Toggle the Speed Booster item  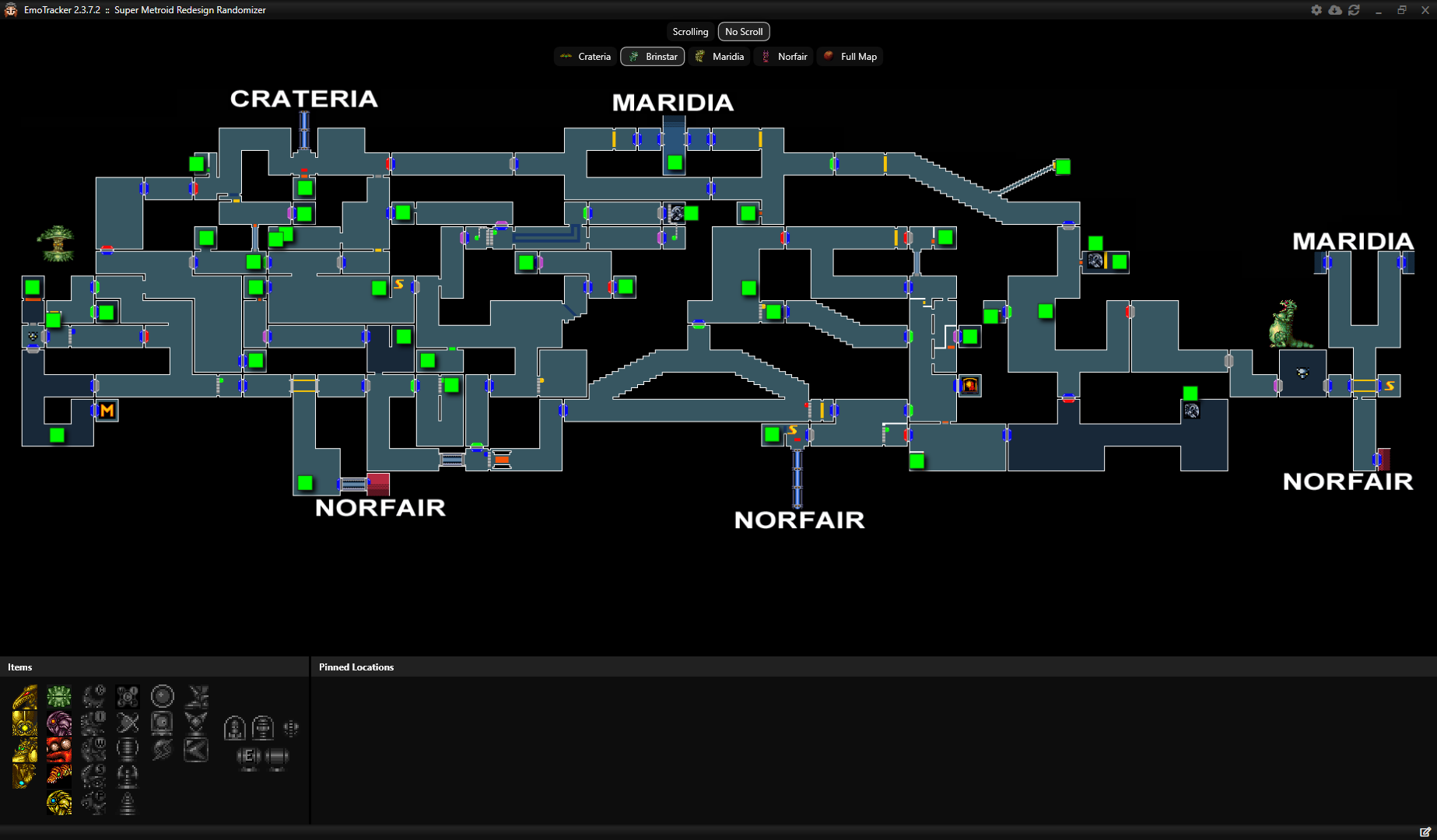162,749
